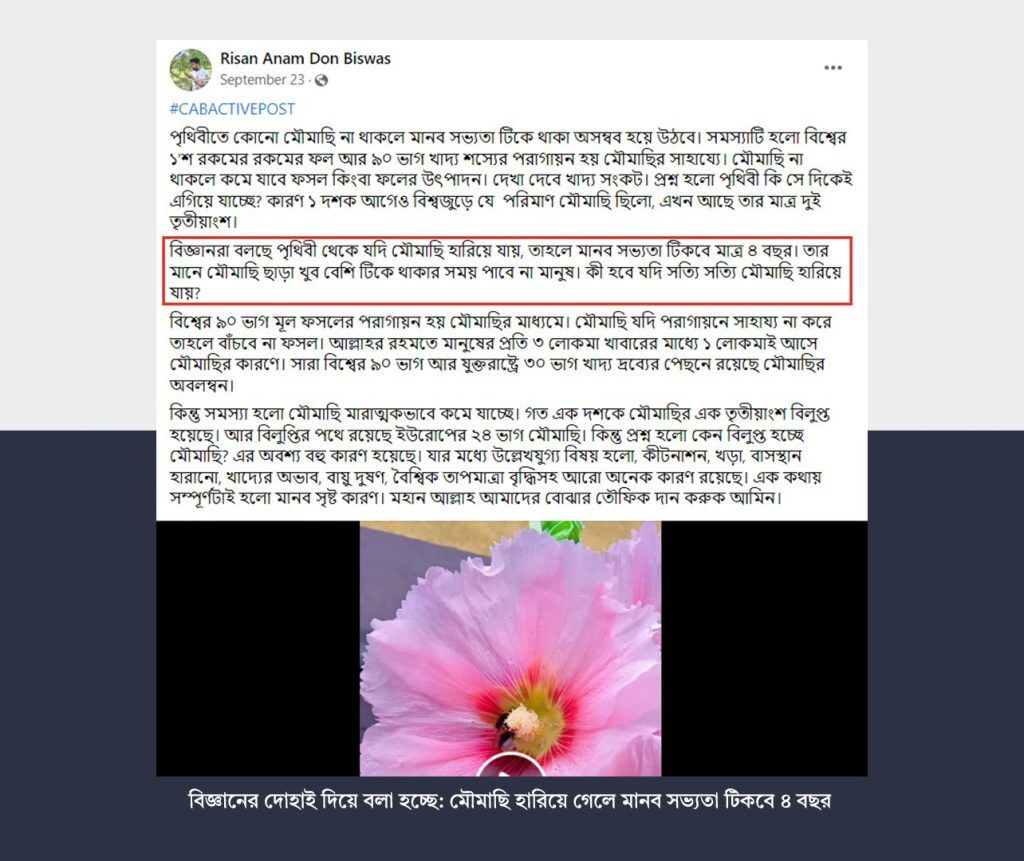Screen dimensions: 1024x861
Task: Click the bottom caption বিজ্ঞানের দোহাই দিয়ে
Action: point(509,800)
